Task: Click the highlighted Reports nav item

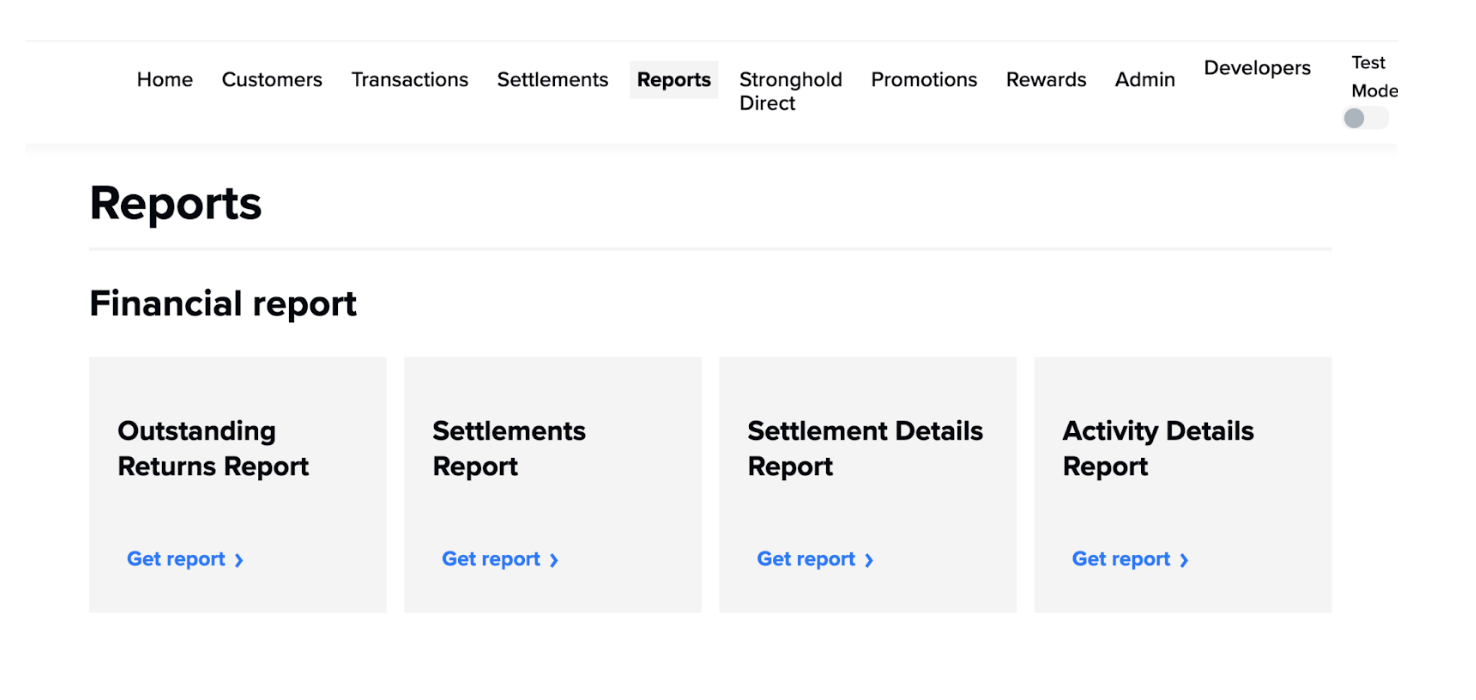Action: [x=673, y=79]
